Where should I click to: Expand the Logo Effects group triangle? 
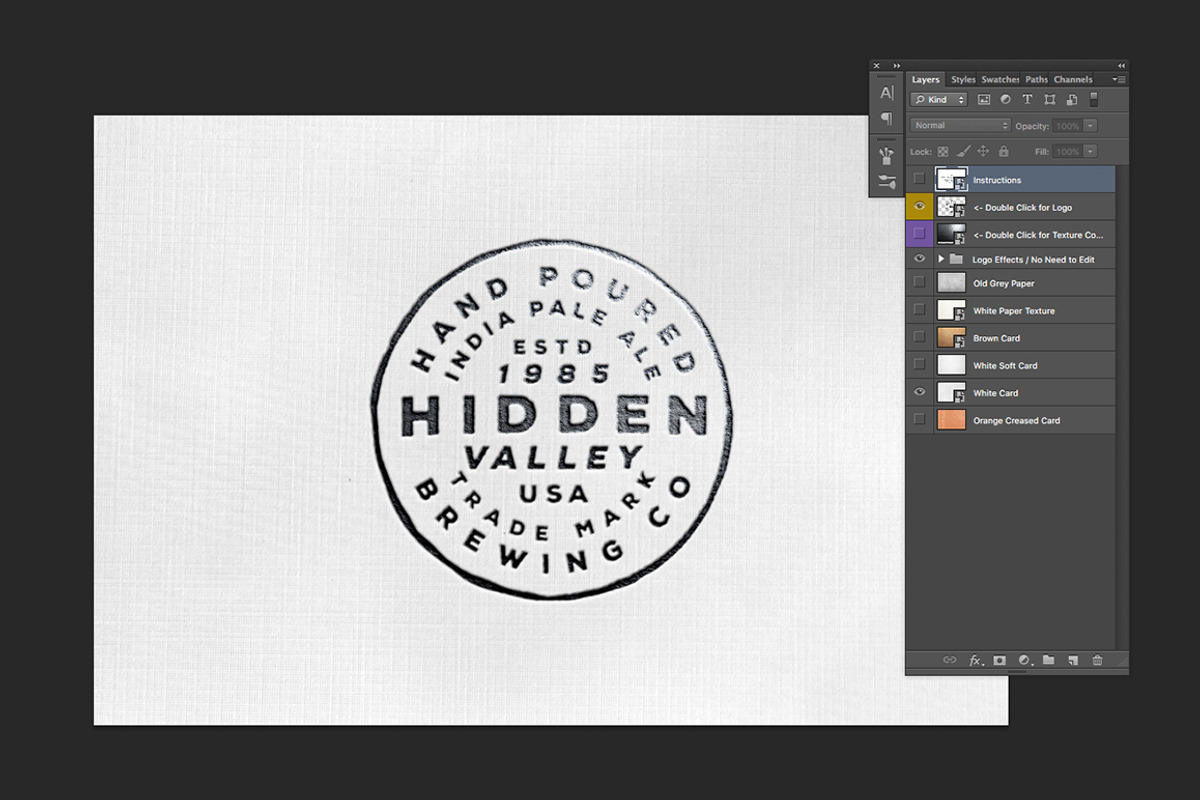941,259
